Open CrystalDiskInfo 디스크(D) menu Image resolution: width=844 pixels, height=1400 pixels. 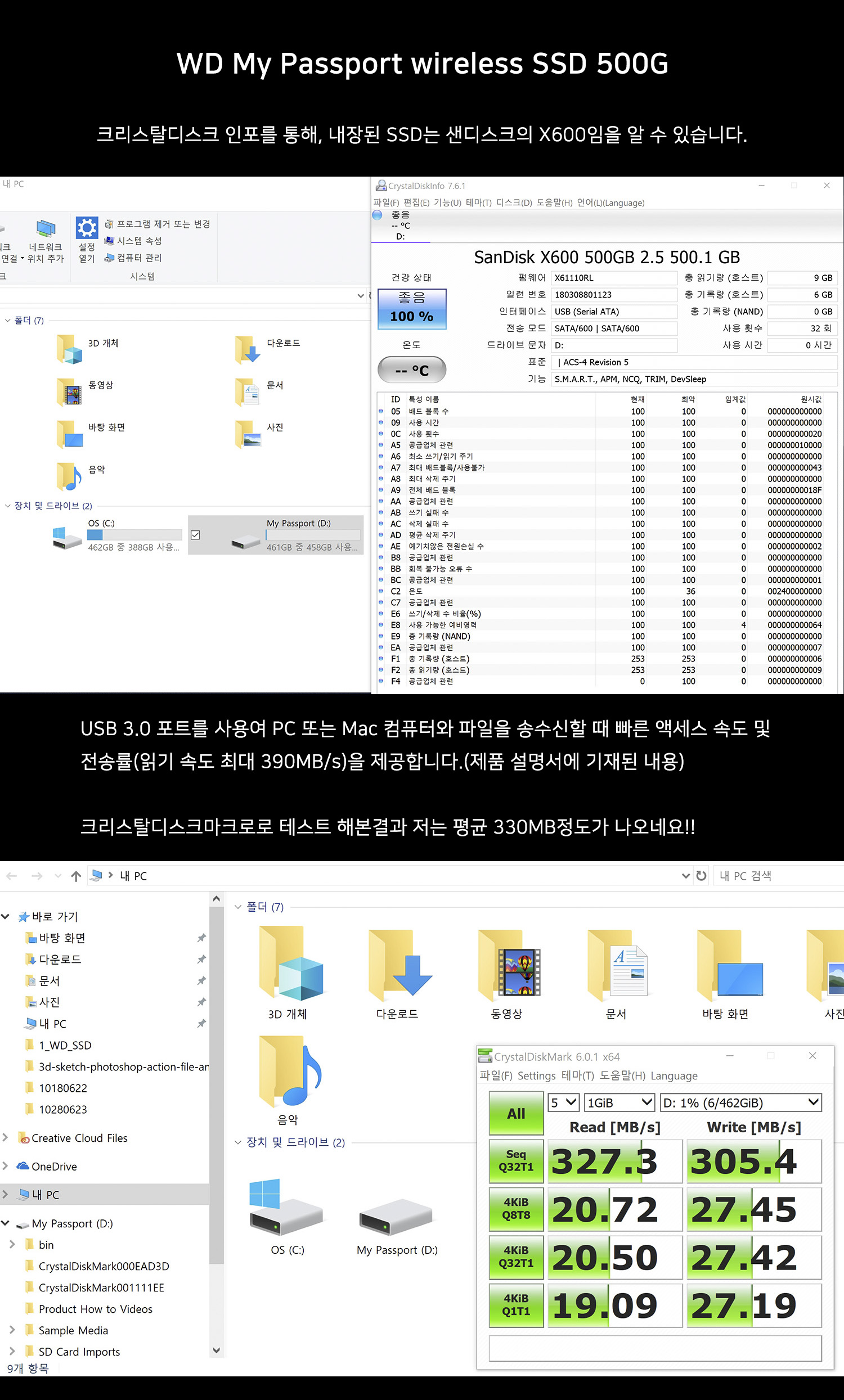[514, 203]
